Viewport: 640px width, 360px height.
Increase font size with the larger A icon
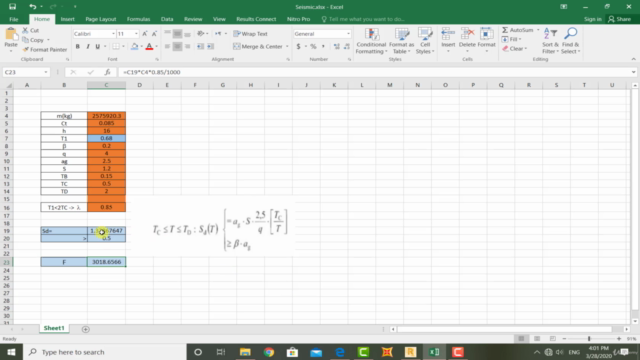(x=144, y=34)
